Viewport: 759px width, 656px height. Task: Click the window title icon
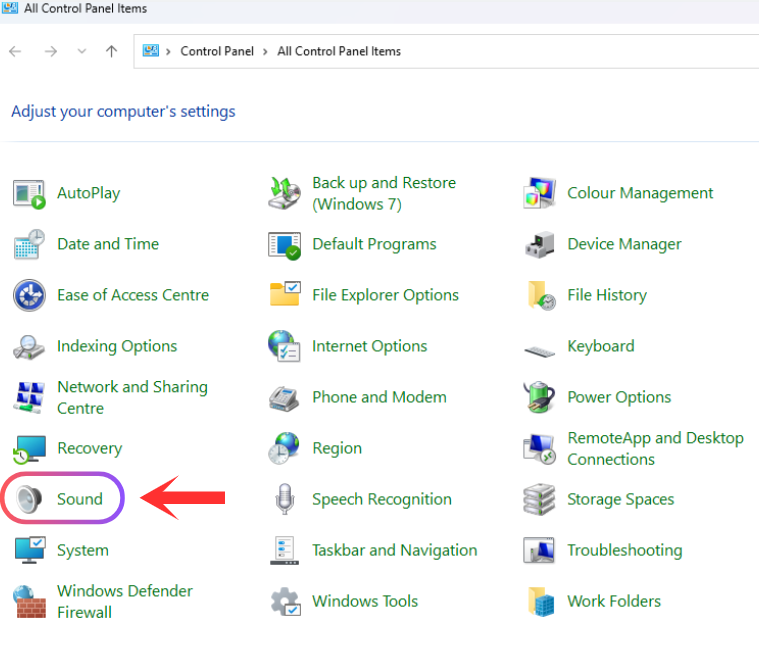pyautogui.click(x=10, y=8)
